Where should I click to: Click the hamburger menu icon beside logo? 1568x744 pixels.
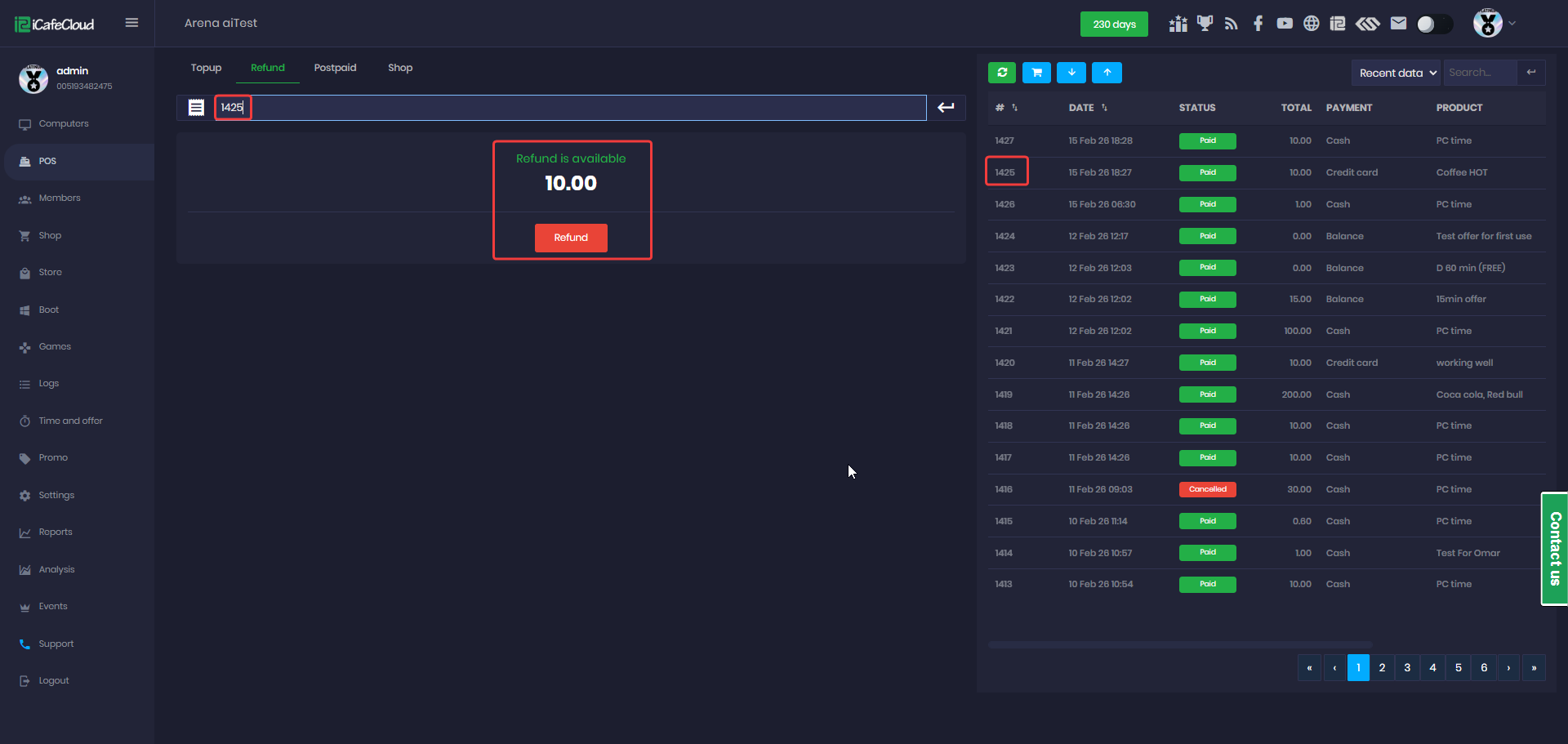tap(131, 23)
